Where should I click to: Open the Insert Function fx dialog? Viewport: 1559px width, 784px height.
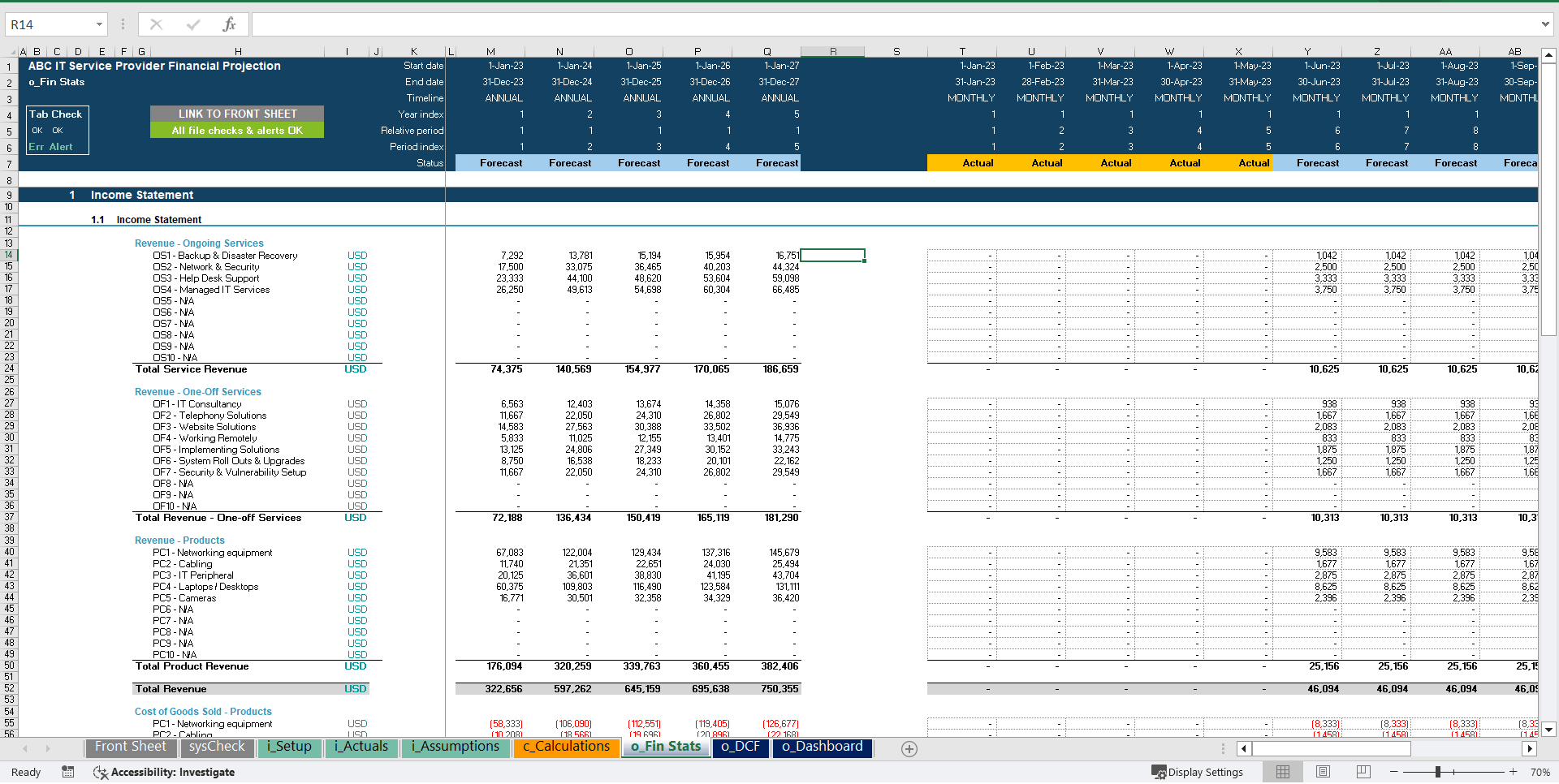point(229,24)
